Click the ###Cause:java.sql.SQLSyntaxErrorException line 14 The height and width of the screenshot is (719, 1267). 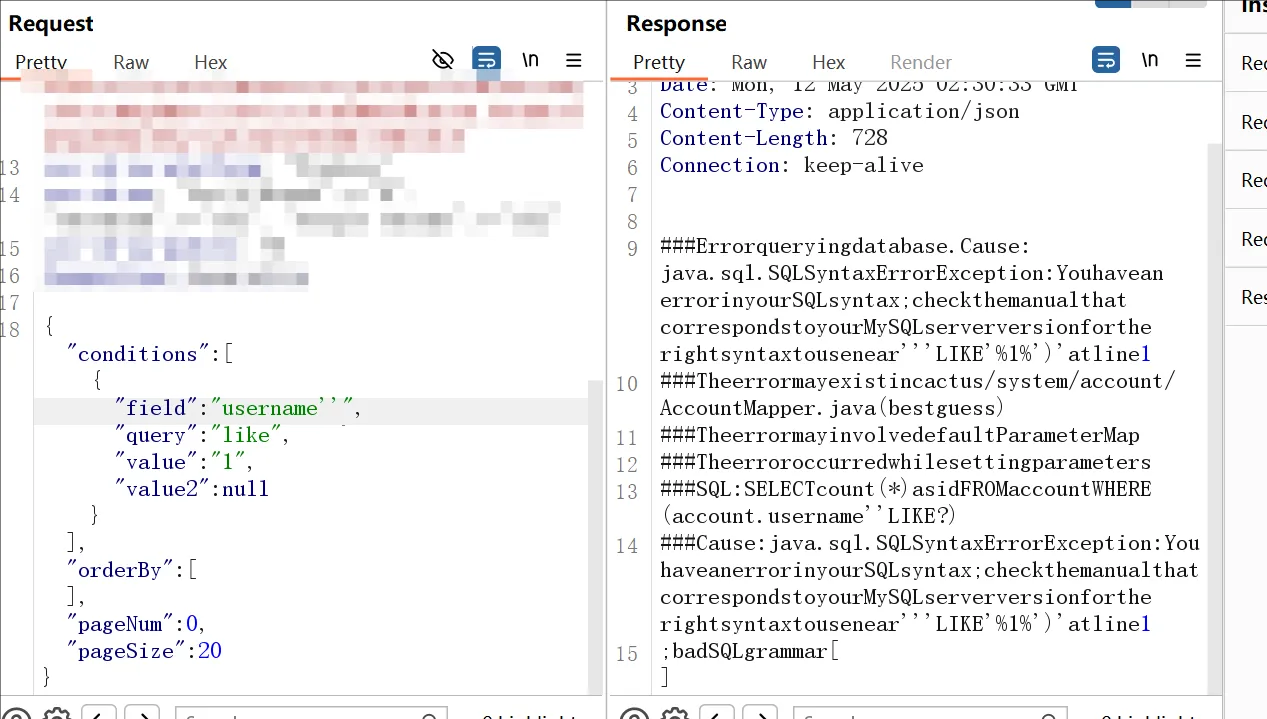(x=930, y=543)
